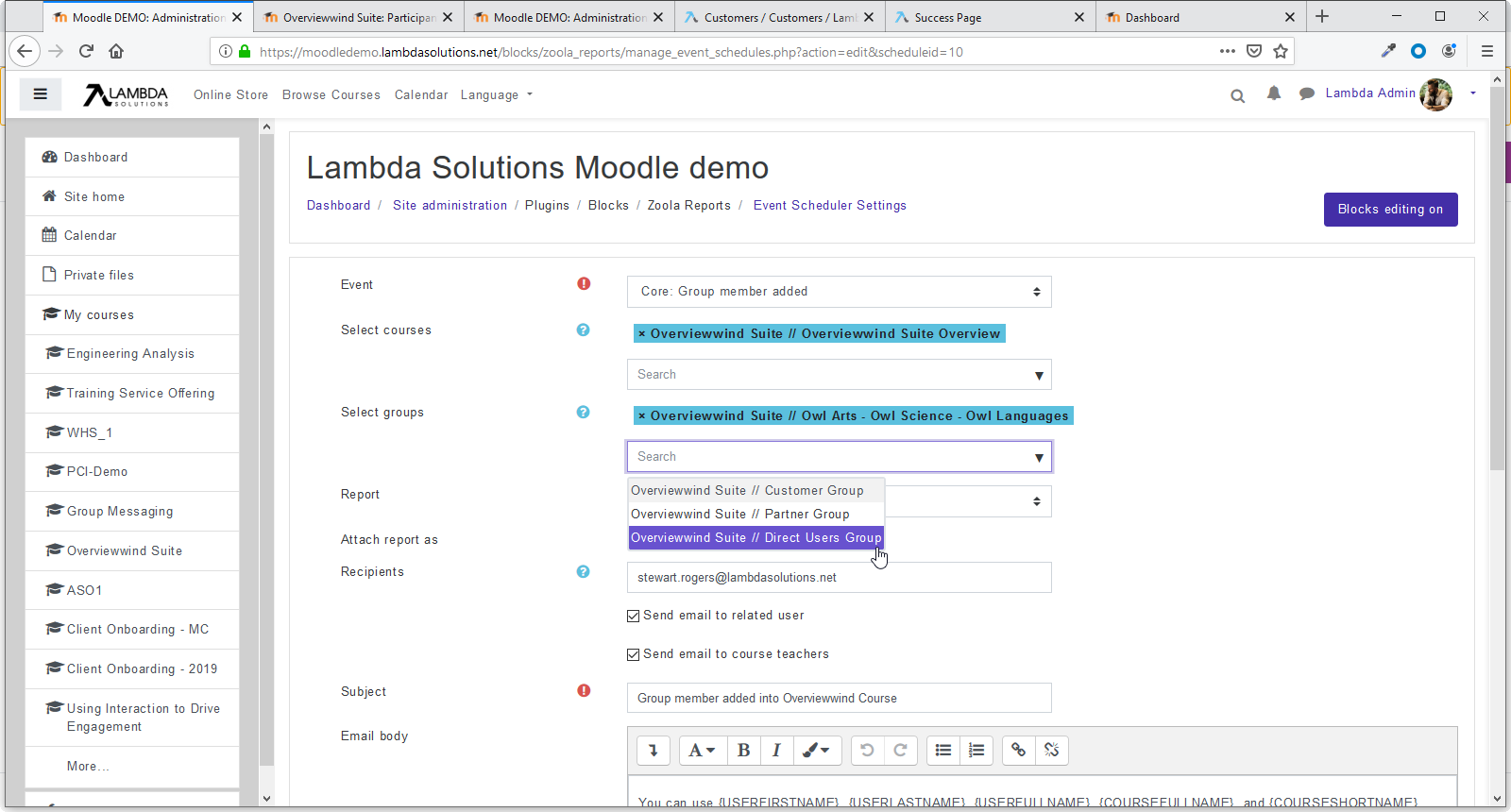This screenshot has height=812, width=1511.
Task: Open the page actions three-dot menu
Action: coord(1228,51)
